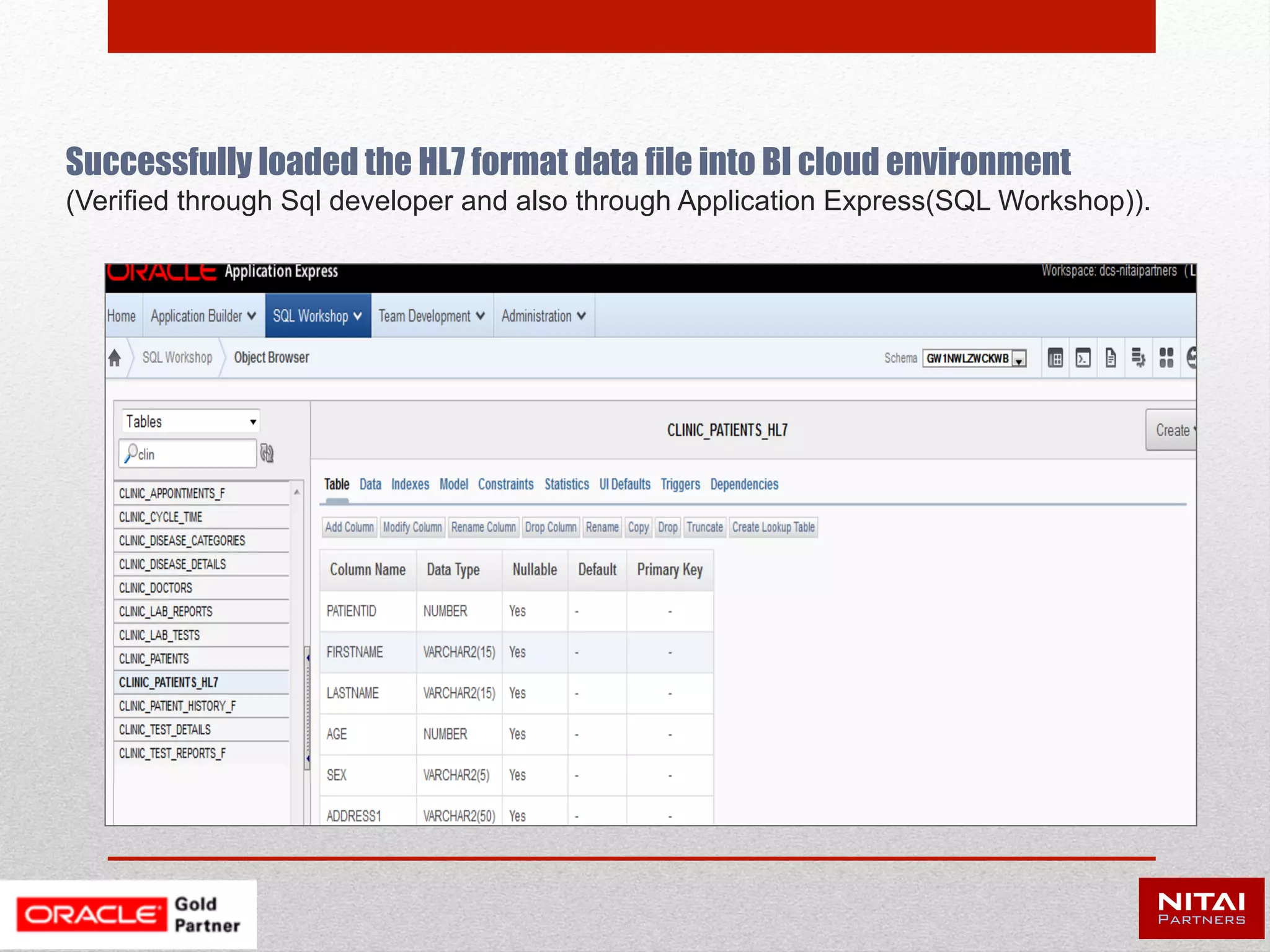Click the table list scrollbar up arrow
Image resolution: width=1270 pixels, height=952 pixels.
coord(296,491)
